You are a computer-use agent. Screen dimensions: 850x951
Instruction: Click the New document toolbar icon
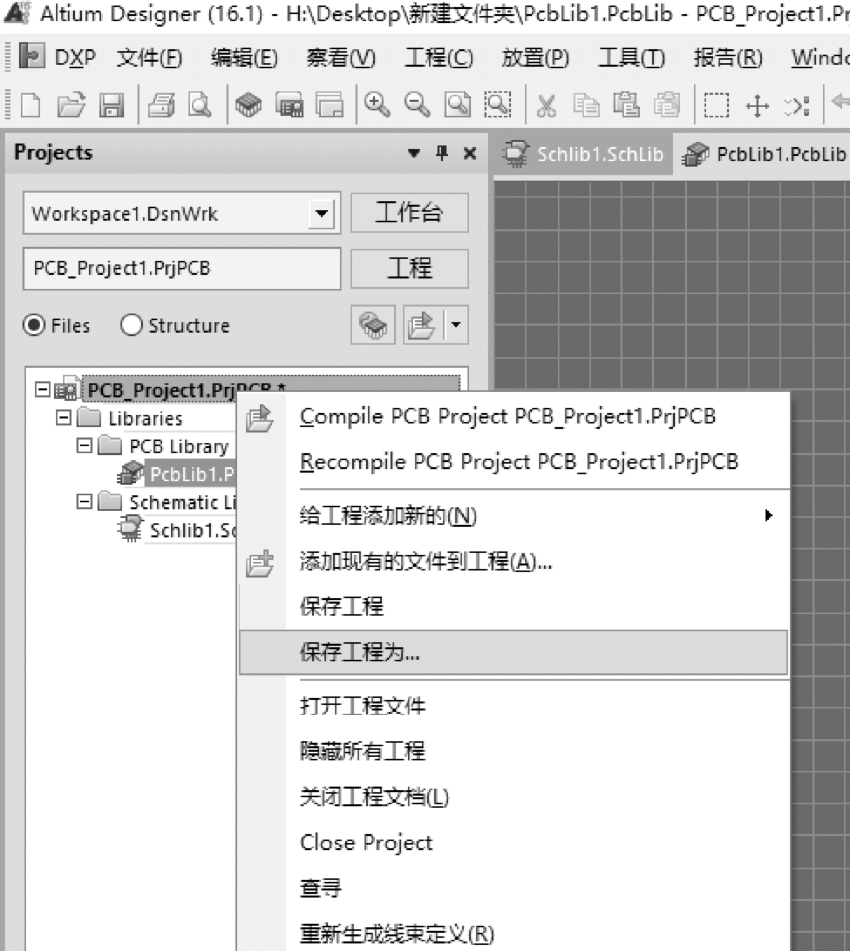(30, 106)
